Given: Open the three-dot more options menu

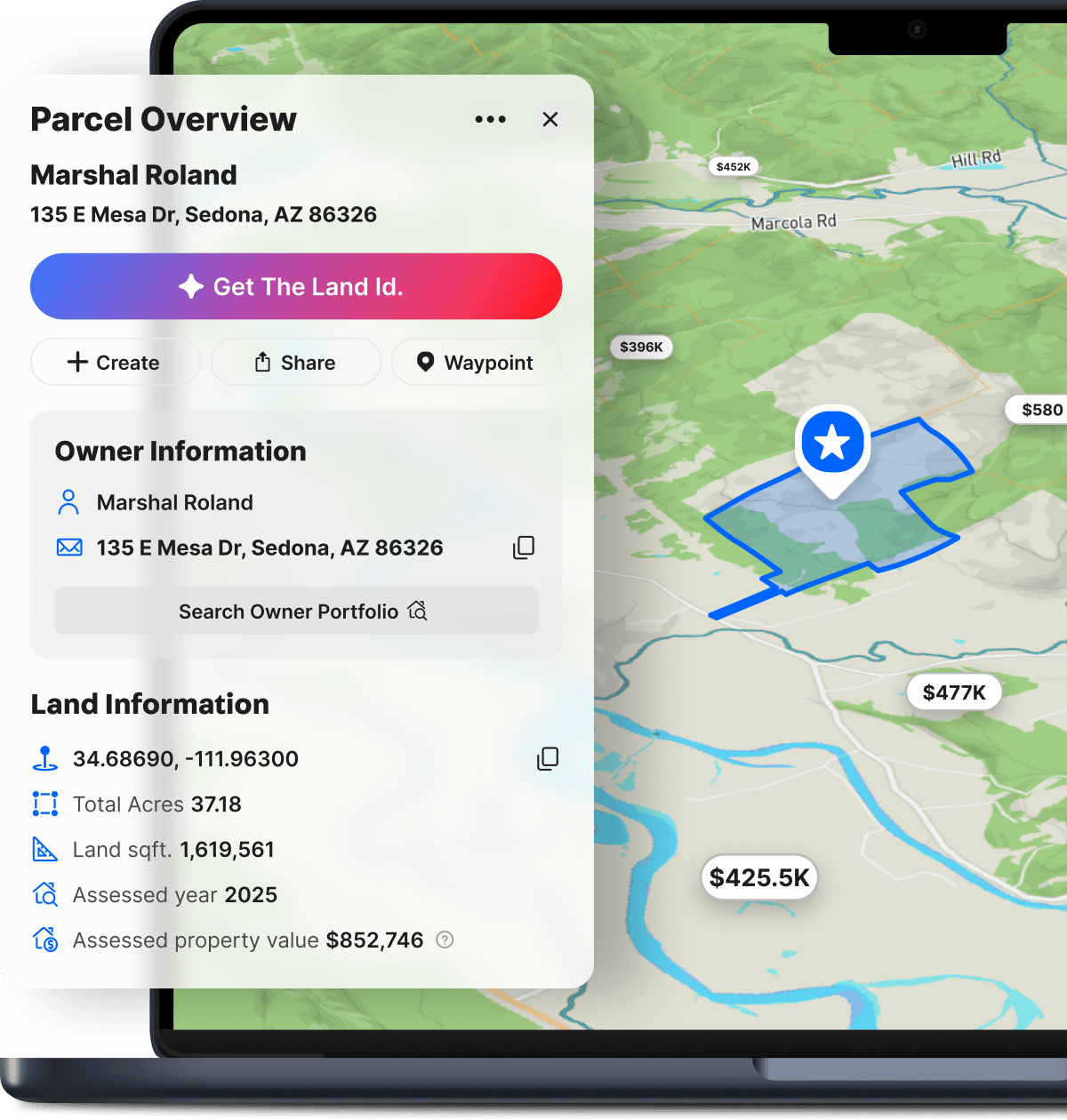Looking at the screenshot, I should 490,119.
